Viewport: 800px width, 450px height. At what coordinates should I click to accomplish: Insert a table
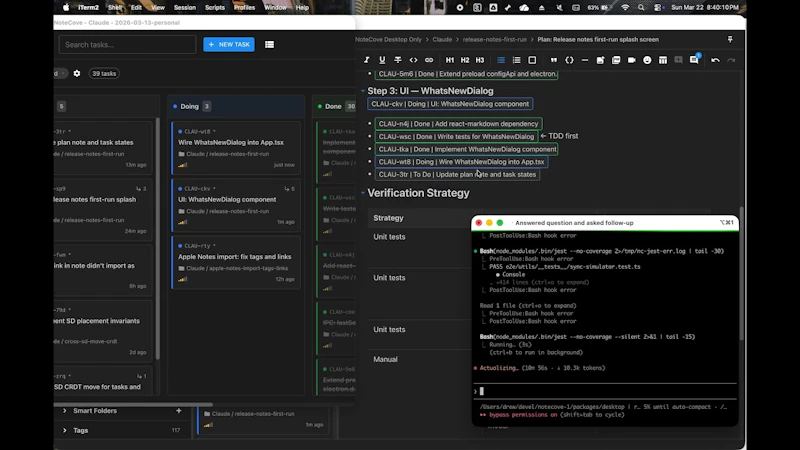point(663,60)
